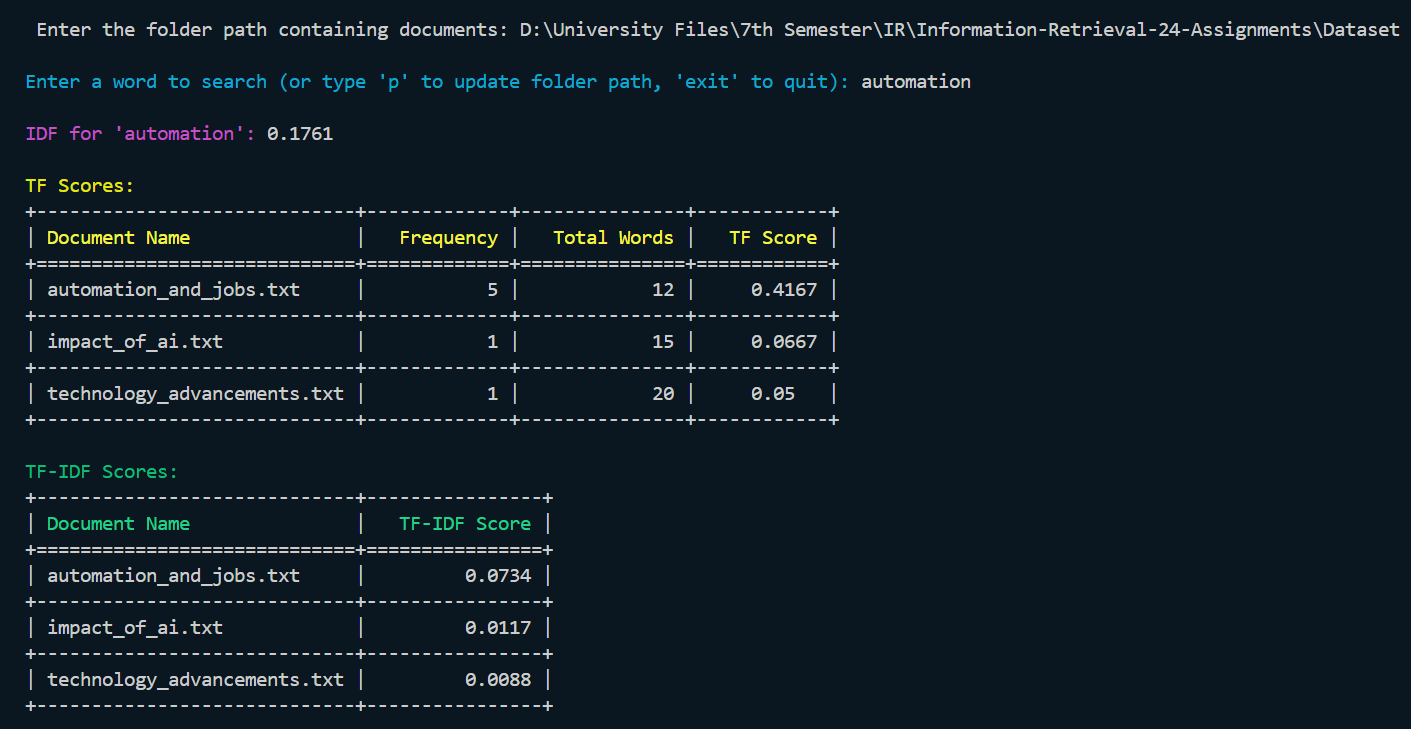Click frequency value 5 in automation_and_jobs.txt row
This screenshot has width=1411, height=729.
(492, 290)
